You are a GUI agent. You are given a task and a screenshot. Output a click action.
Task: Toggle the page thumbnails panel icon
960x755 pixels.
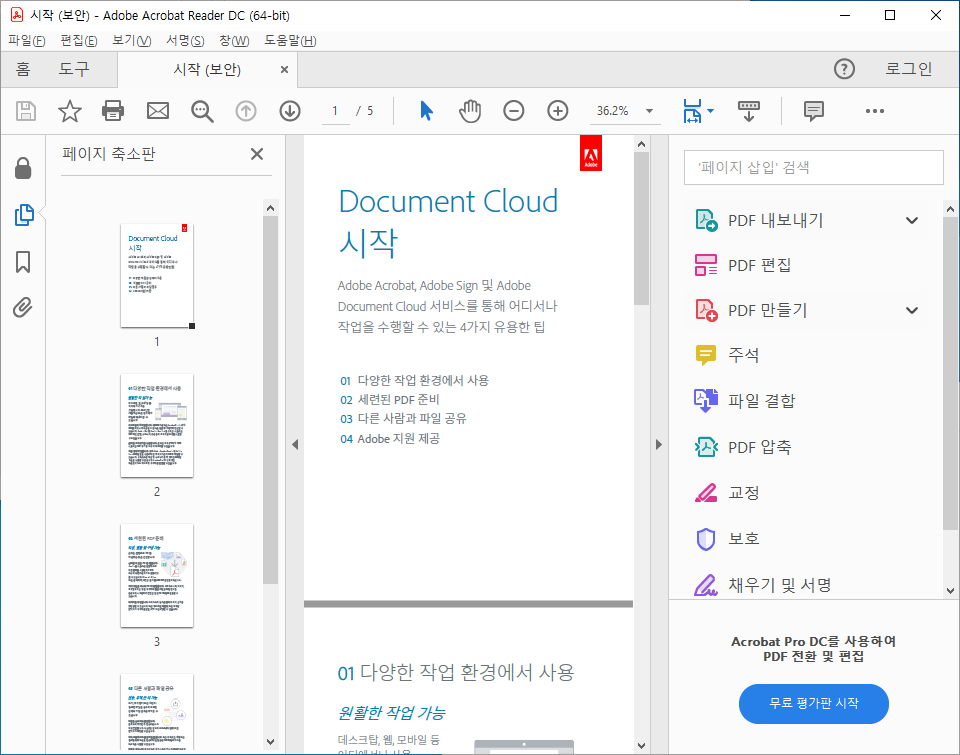[x=24, y=215]
